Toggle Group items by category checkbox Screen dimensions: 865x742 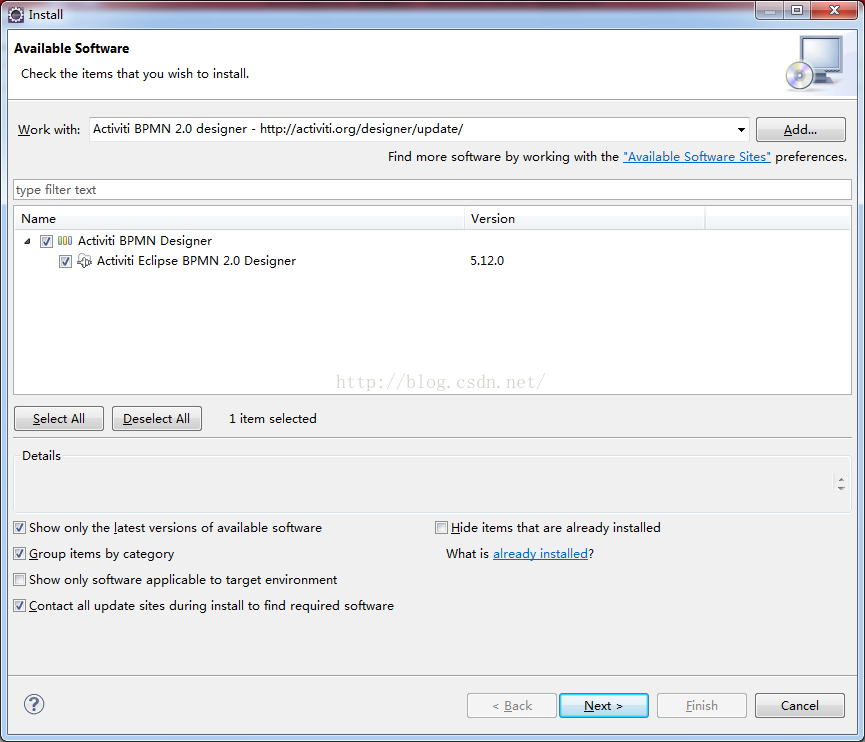click(20, 554)
